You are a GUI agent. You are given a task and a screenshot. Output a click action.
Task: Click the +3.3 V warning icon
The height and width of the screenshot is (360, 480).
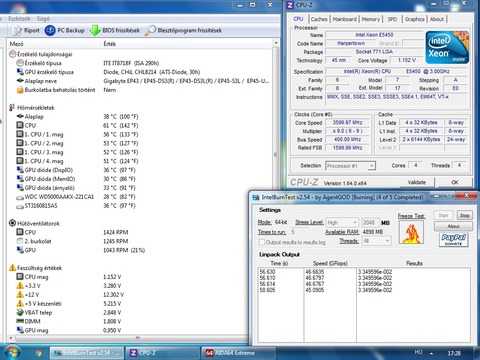pos(20,286)
